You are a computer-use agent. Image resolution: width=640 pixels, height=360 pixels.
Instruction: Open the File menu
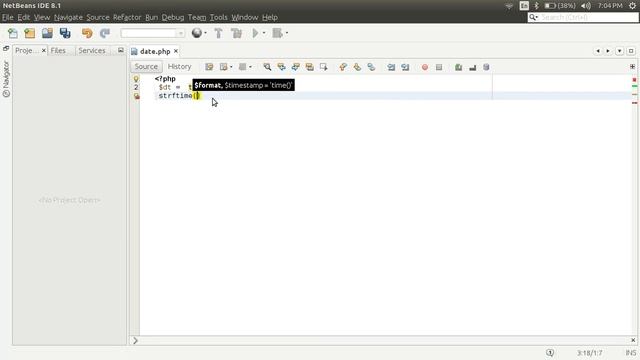coord(8,17)
